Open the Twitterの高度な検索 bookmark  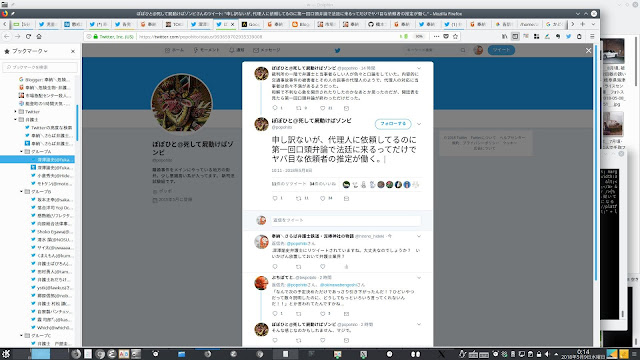[x=49, y=128]
